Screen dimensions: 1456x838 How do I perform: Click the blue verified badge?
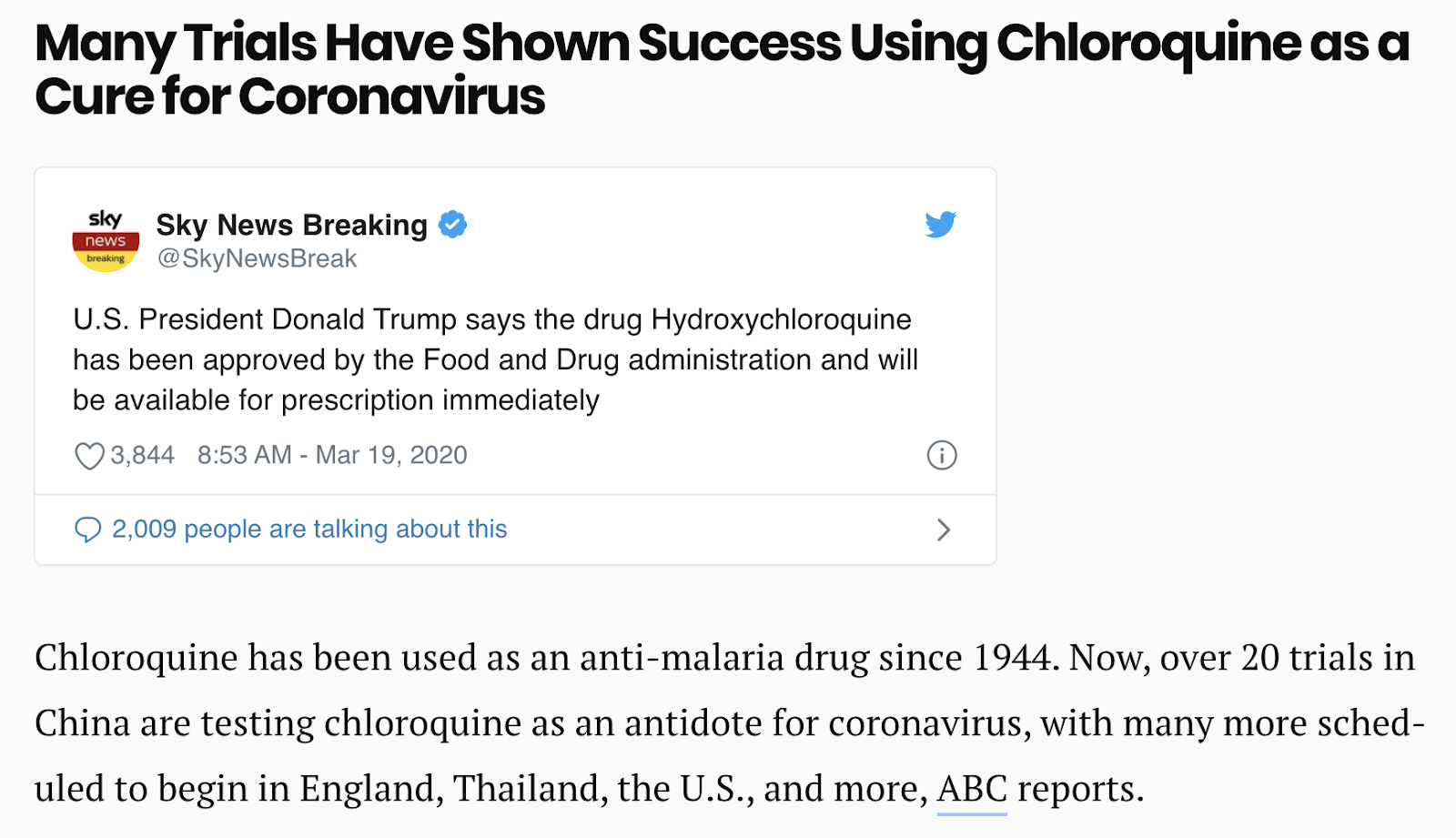click(452, 224)
